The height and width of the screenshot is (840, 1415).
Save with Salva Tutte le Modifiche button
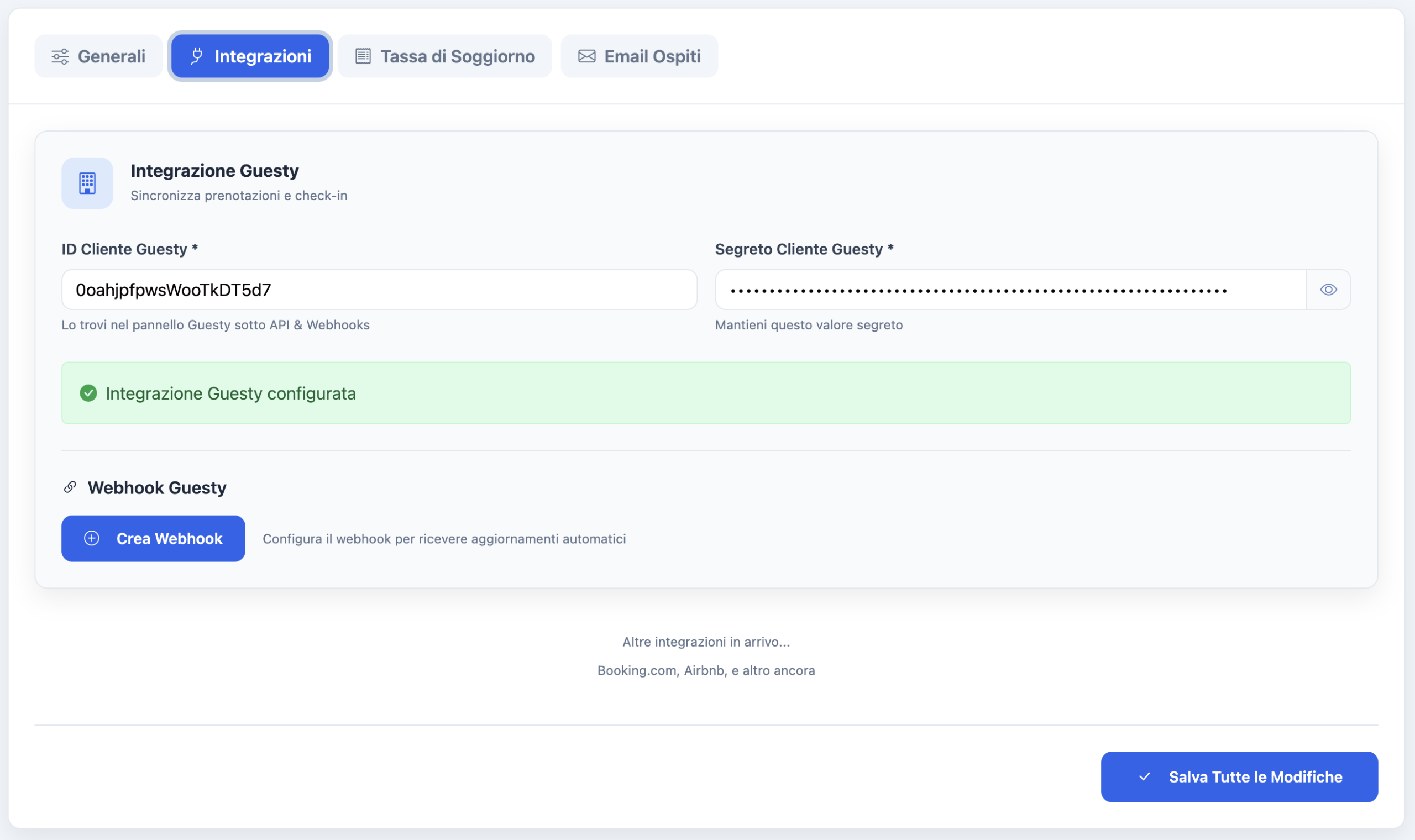1239,776
